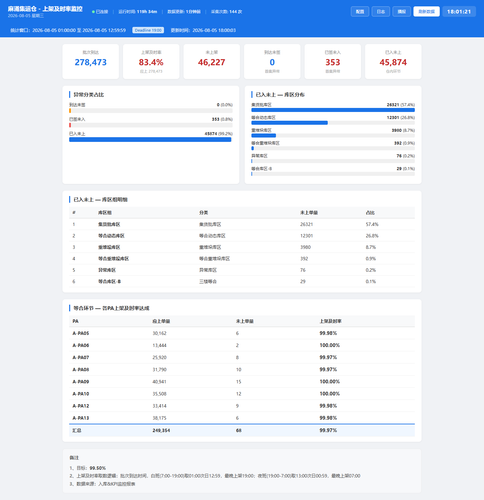The height and width of the screenshot is (500, 484).
Task: Select the 278,473 total arrivals card
Action: (91, 61)
